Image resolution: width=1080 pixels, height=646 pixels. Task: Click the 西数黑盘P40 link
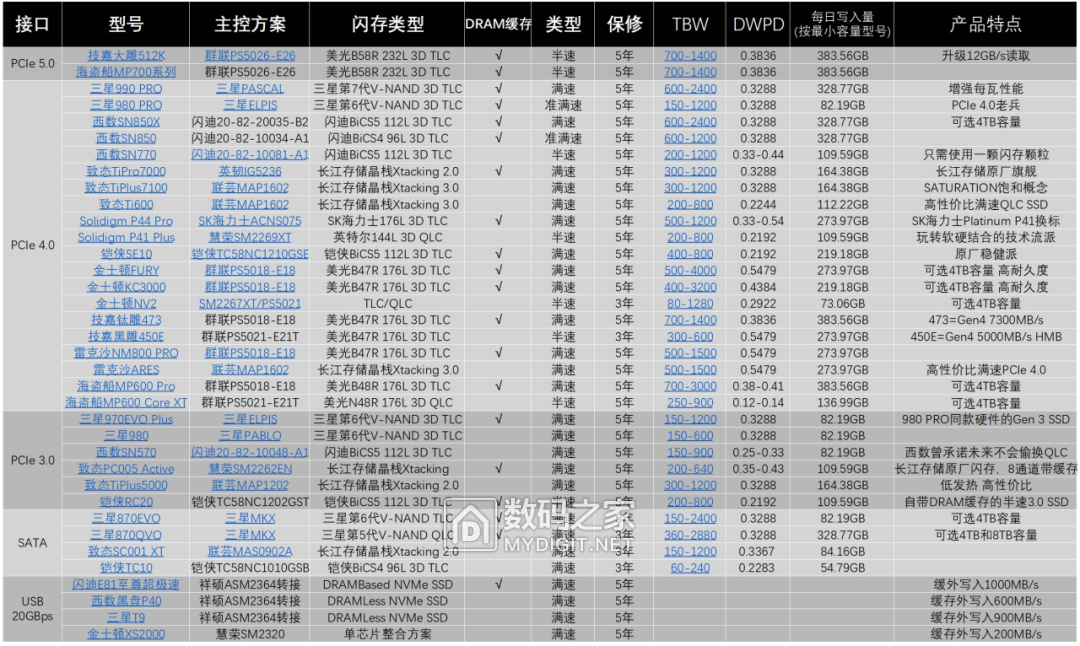[126, 601]
